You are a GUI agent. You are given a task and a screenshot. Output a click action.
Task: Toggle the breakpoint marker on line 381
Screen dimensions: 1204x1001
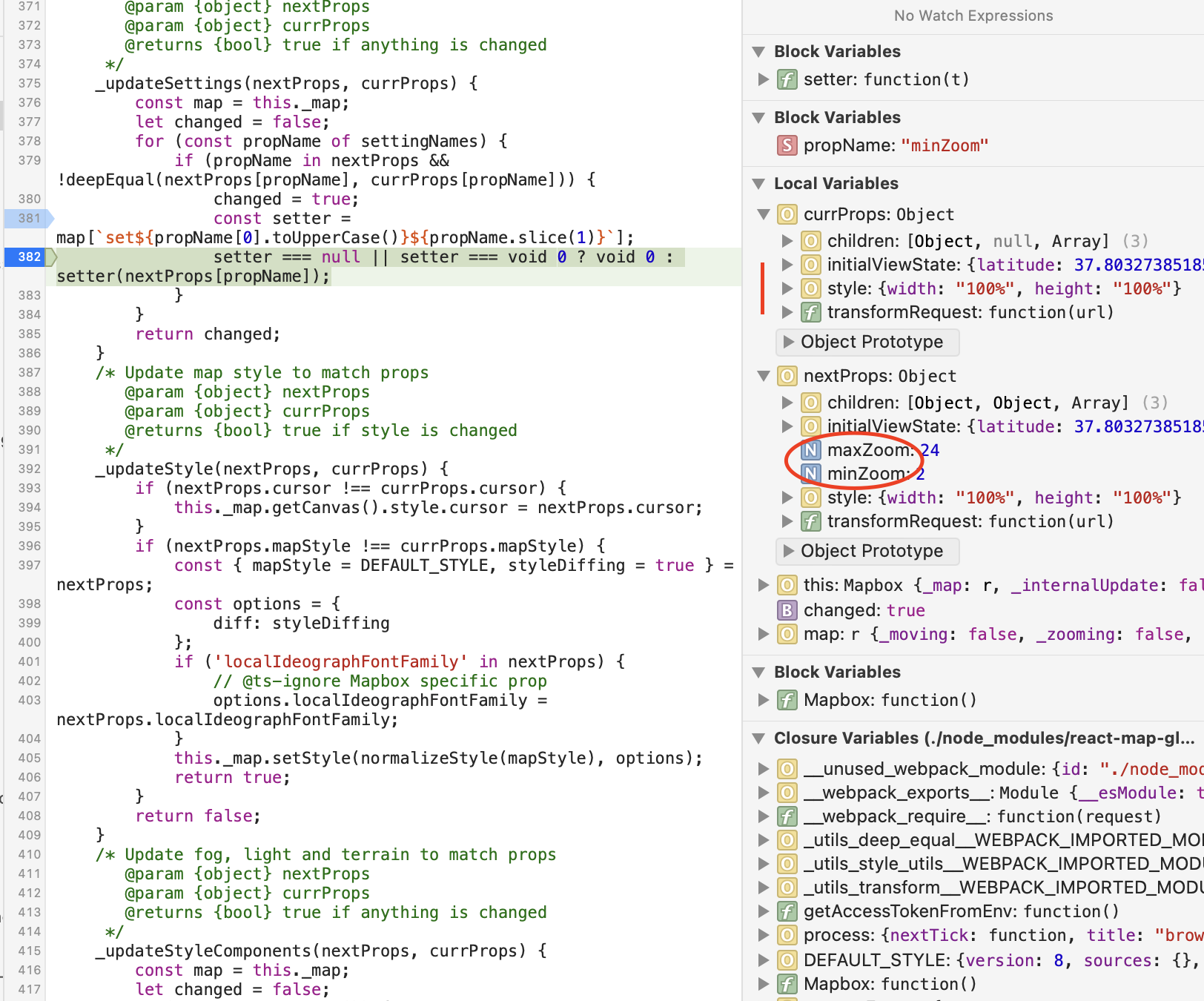coord(28,218)
